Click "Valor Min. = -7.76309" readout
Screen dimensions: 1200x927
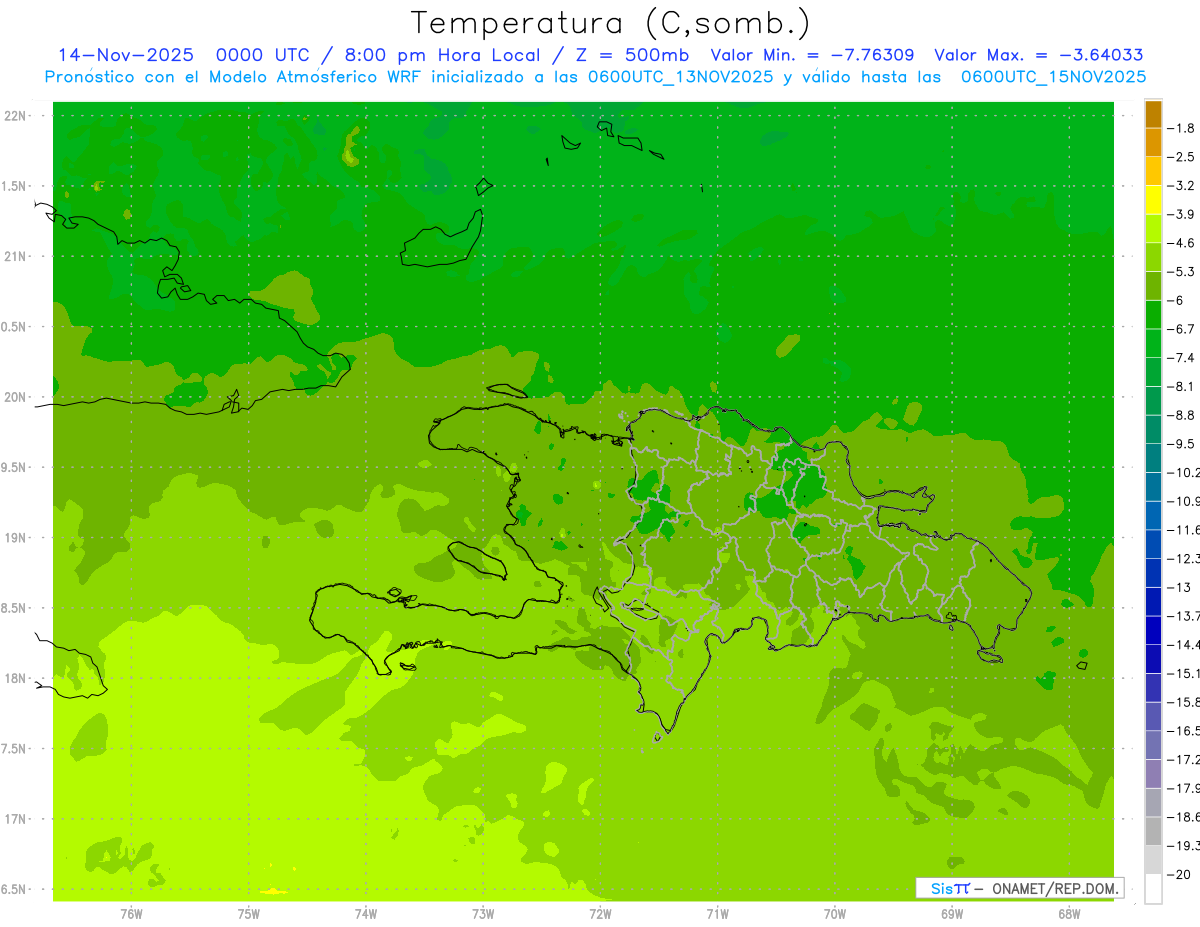click(x=812, y=56)
